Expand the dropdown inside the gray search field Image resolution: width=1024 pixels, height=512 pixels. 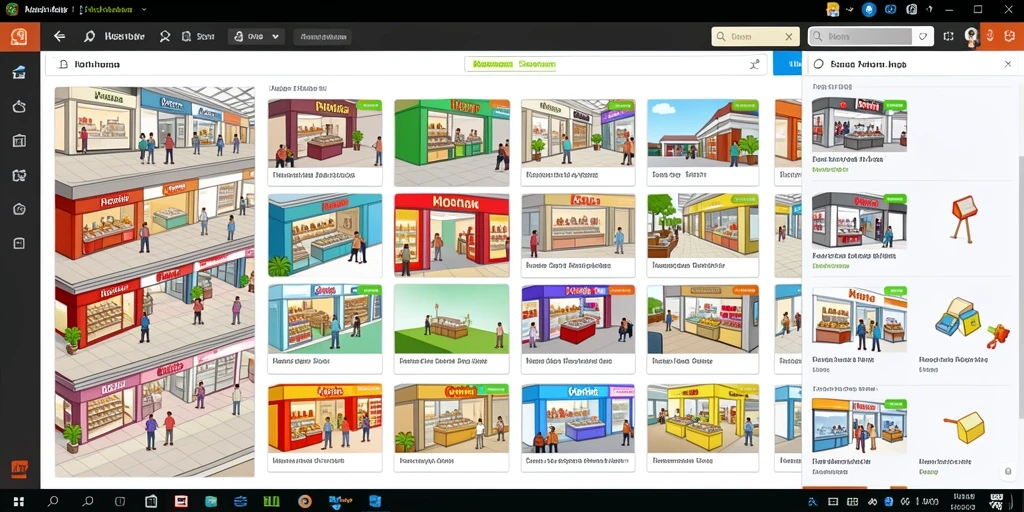[x=922, y=37]
